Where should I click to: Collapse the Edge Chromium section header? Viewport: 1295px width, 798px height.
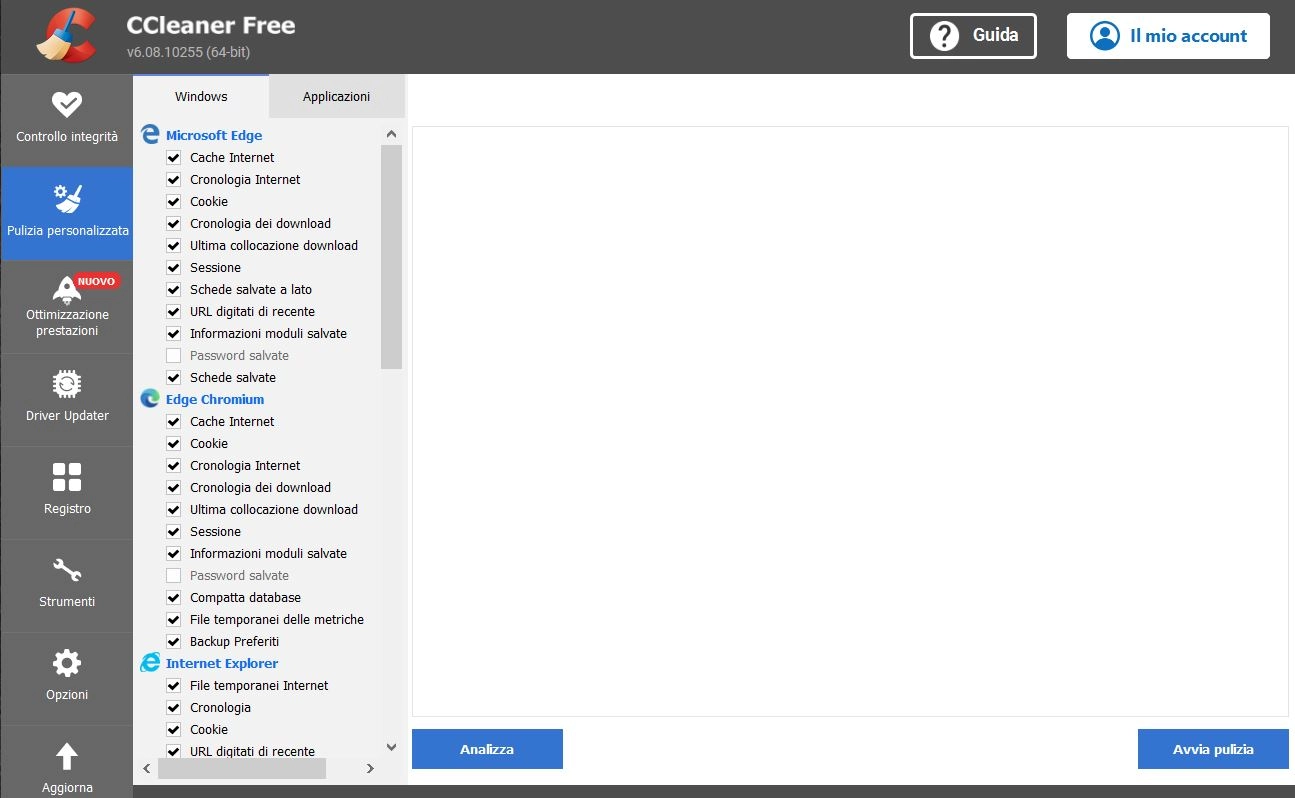215,399
